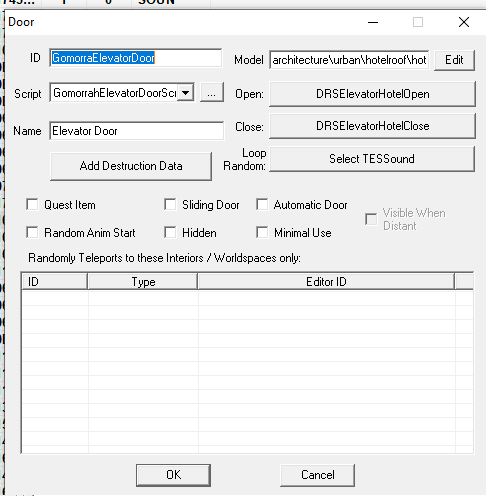This screenshot has width=486, height=496.
Task: Check the Automatic Door checkbox
Action: pyautogui.click(x=262, y=205)
